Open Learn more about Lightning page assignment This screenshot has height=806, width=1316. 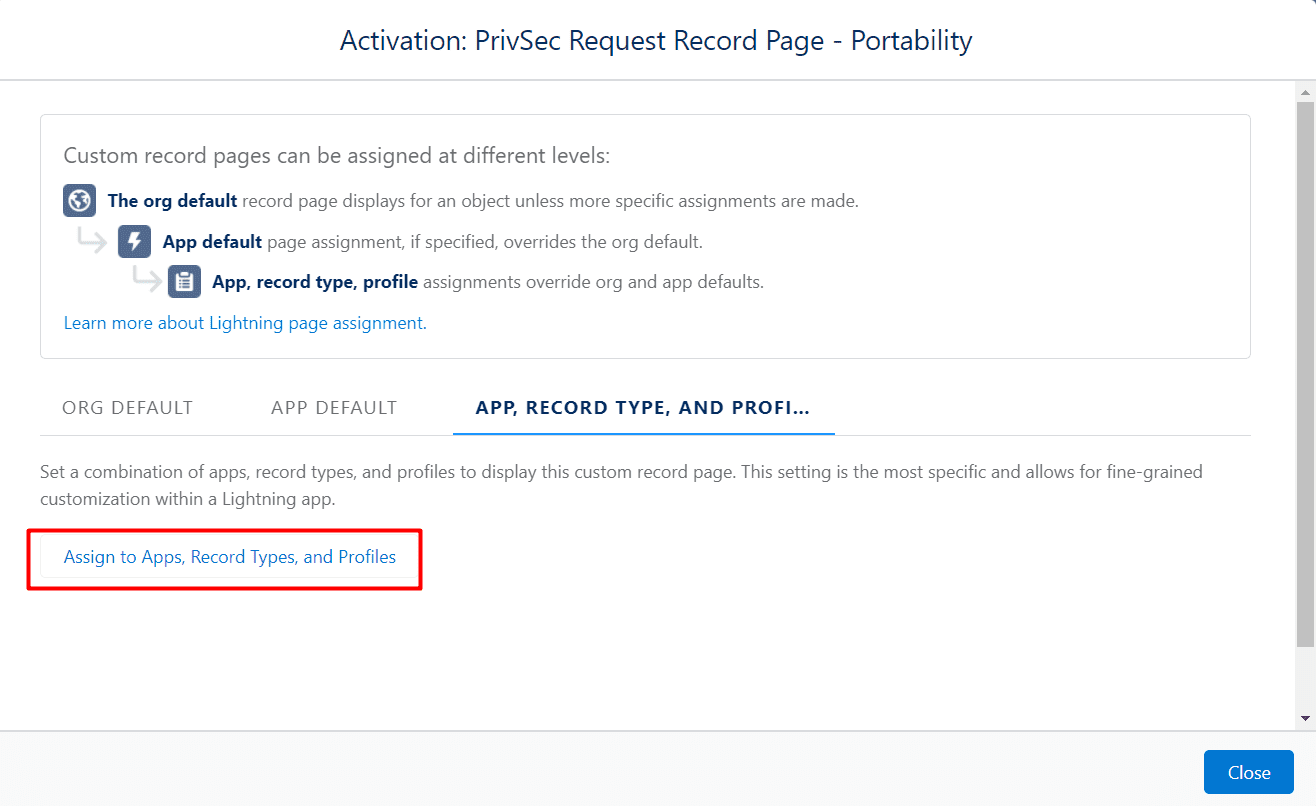[x=245, y=322]
